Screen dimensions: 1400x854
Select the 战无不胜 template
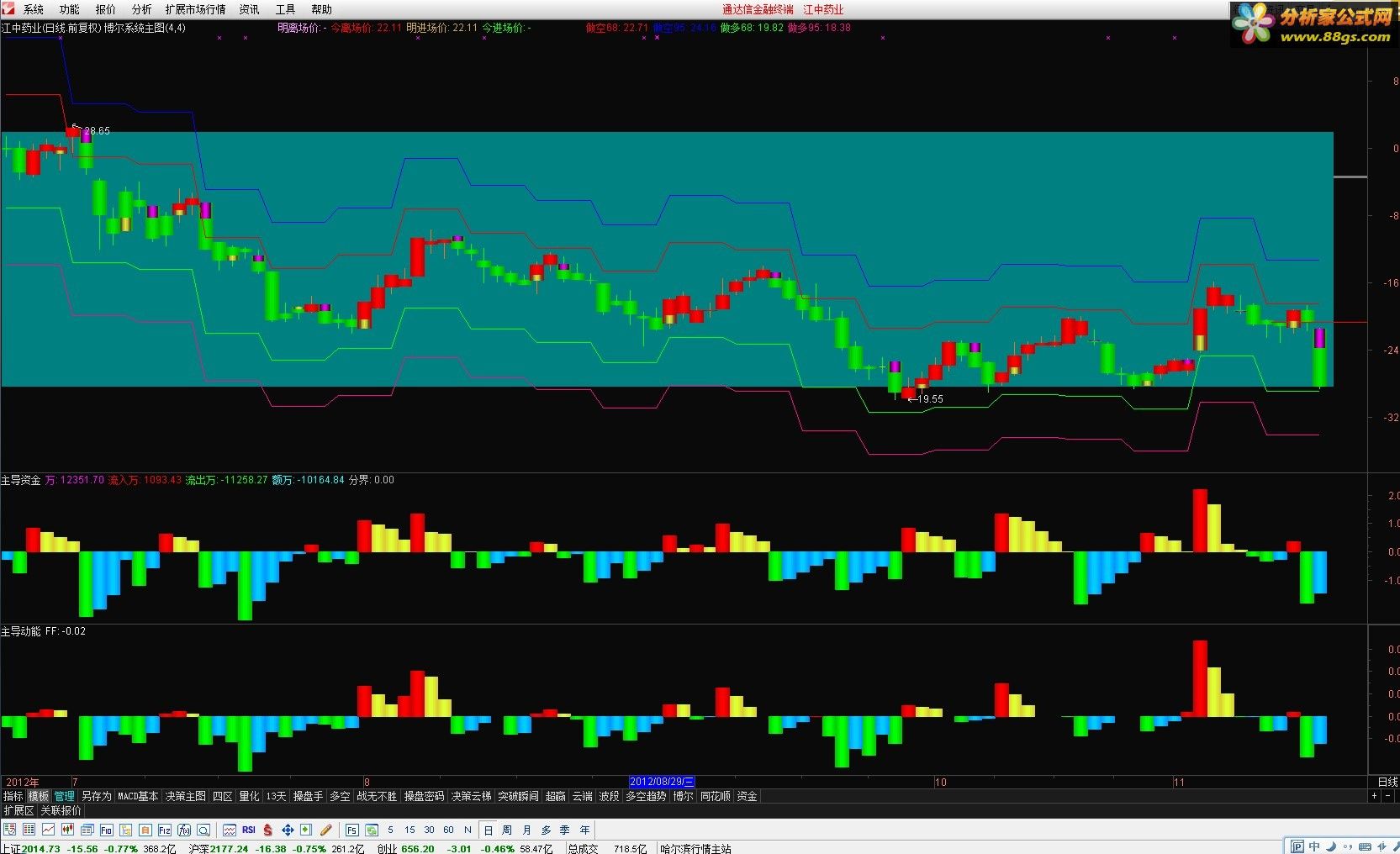(x=378, y=796)
